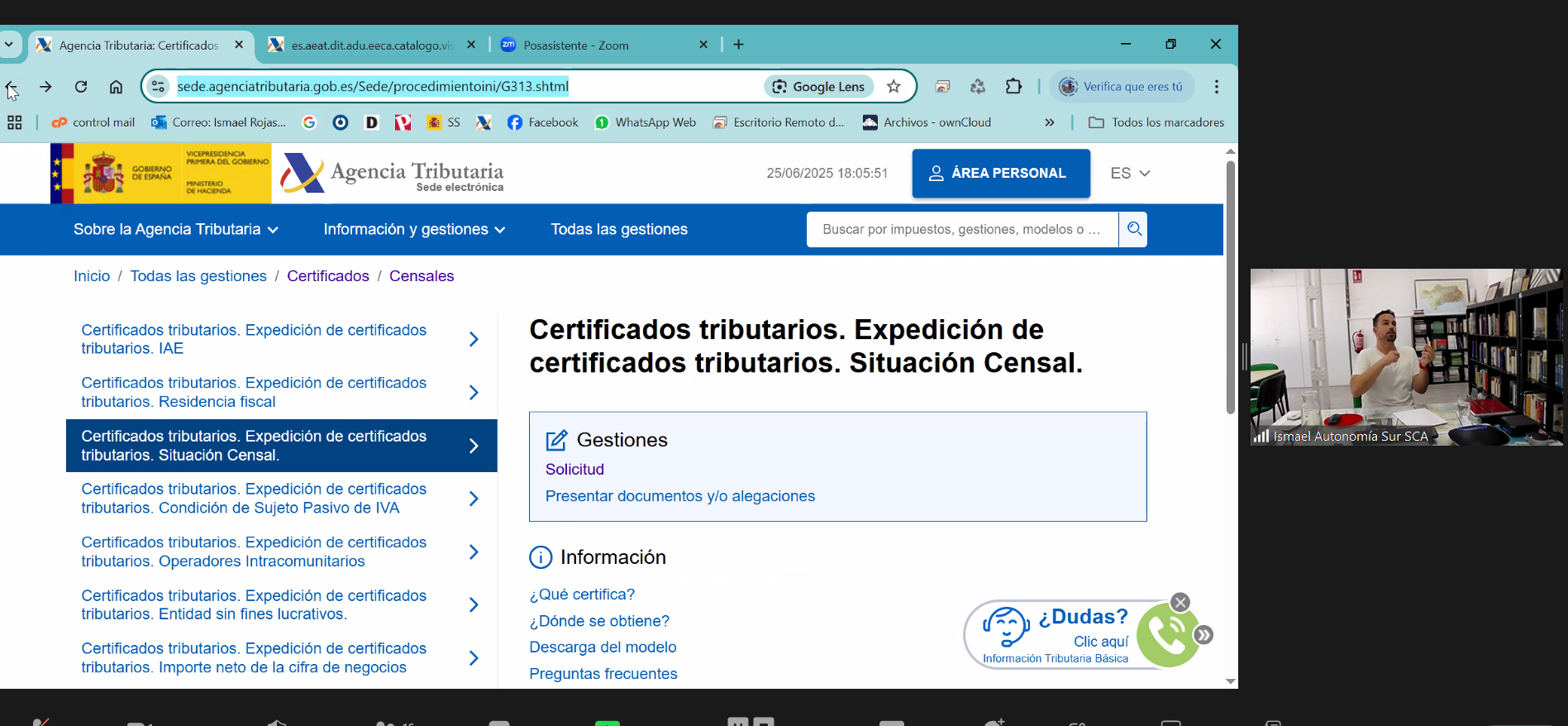The height and width of the screenshot is (726, 1568).
Task: Expand Sobre la Agencia Tributaria menu
Action: (x=176, y=229)
